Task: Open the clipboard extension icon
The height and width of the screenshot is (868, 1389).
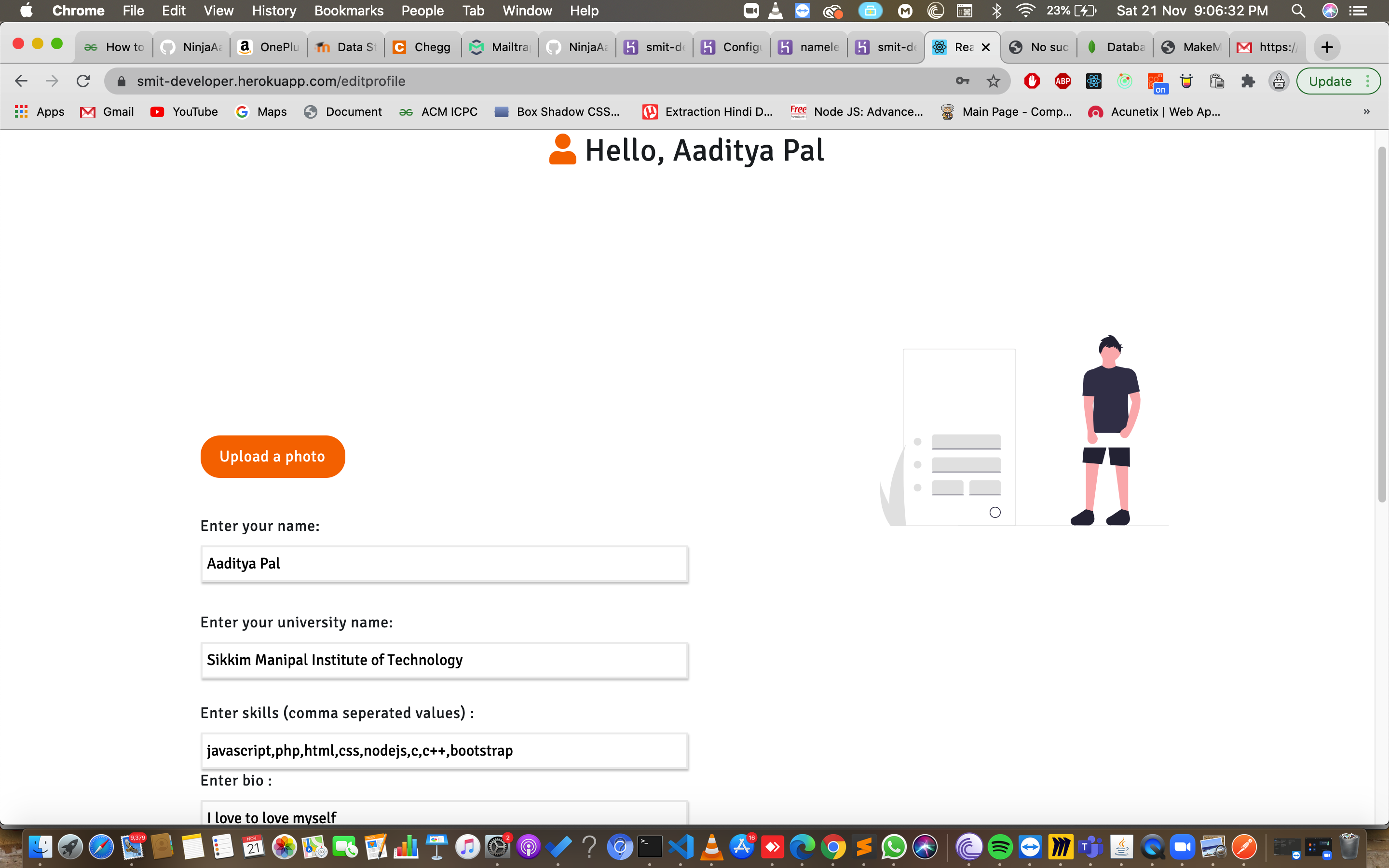Action: (1217, 81)
